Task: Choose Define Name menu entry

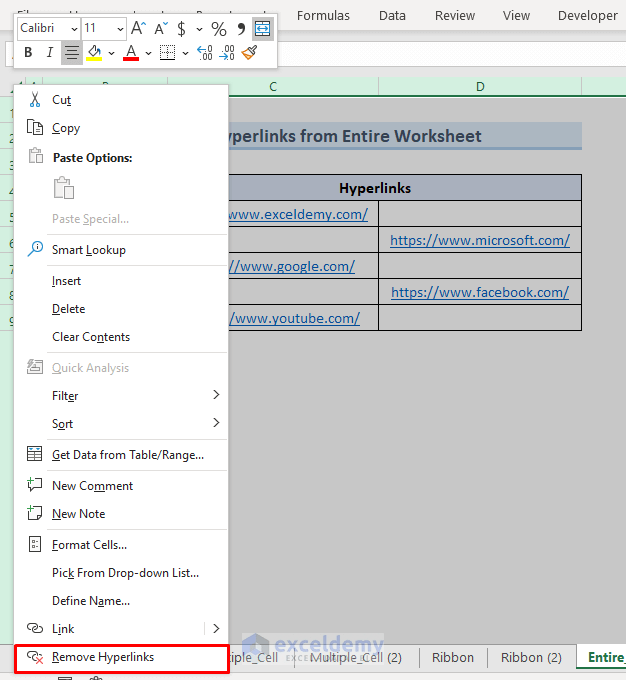Action: tap(121, 601)
